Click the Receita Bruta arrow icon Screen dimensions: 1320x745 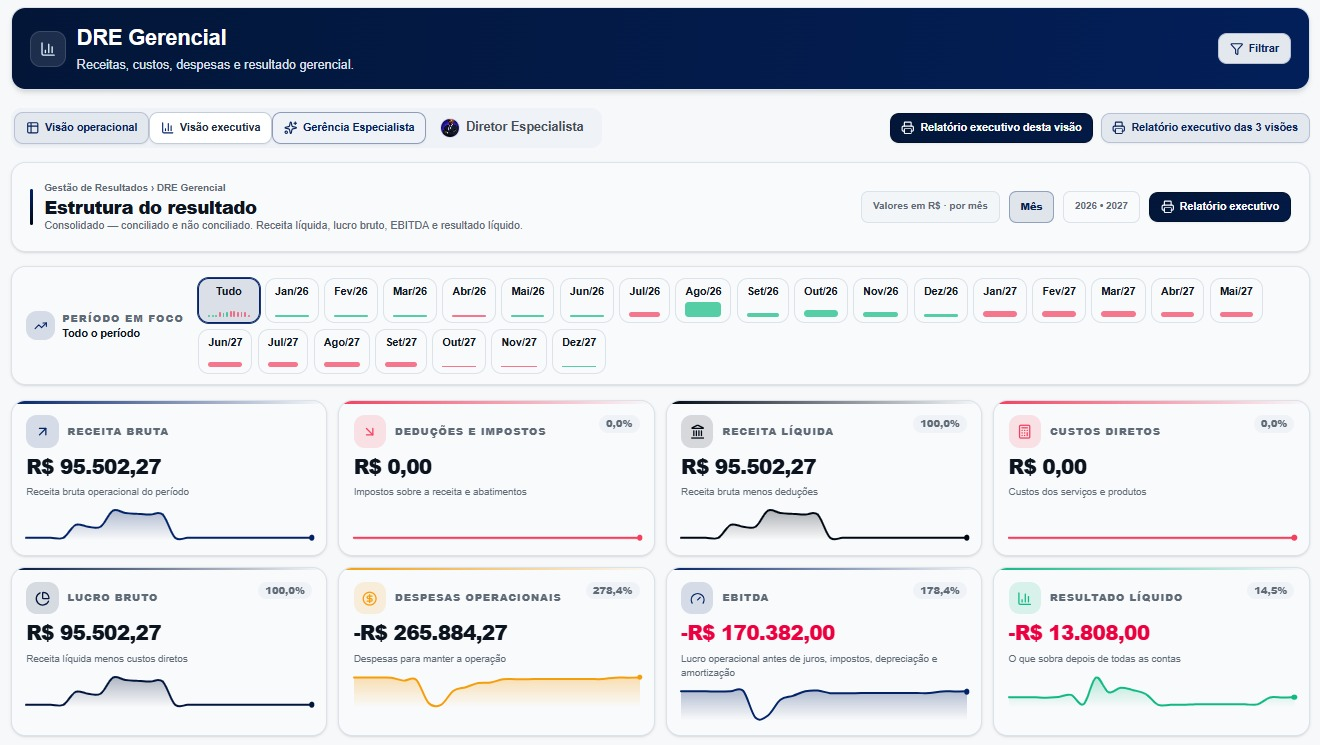click(x=42, y=432)
